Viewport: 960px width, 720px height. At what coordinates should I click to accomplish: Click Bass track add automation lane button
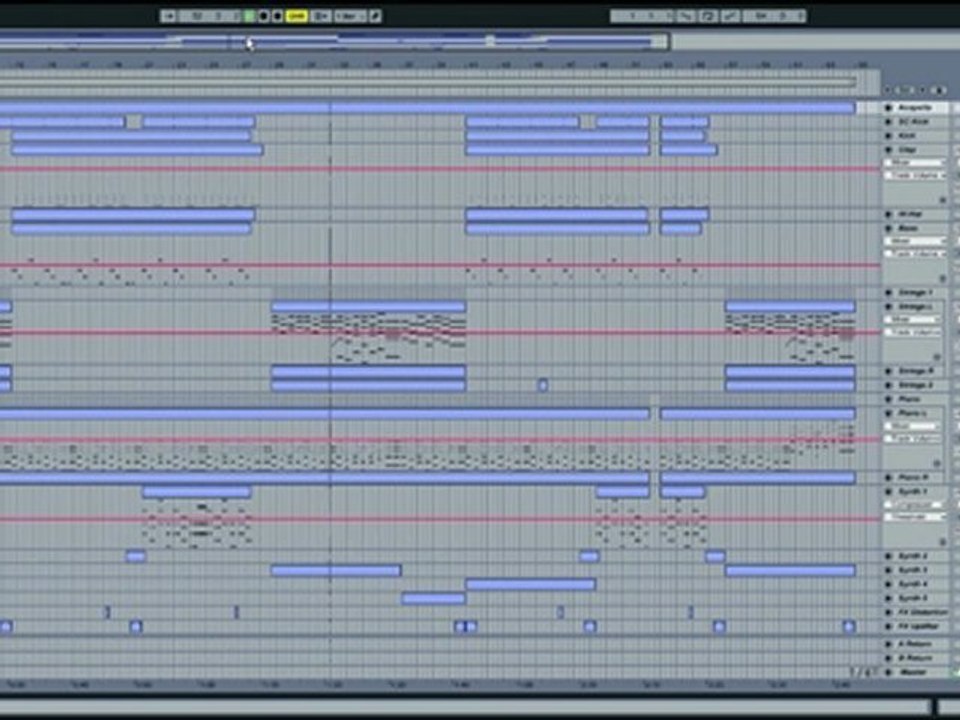tap(942, 279)
